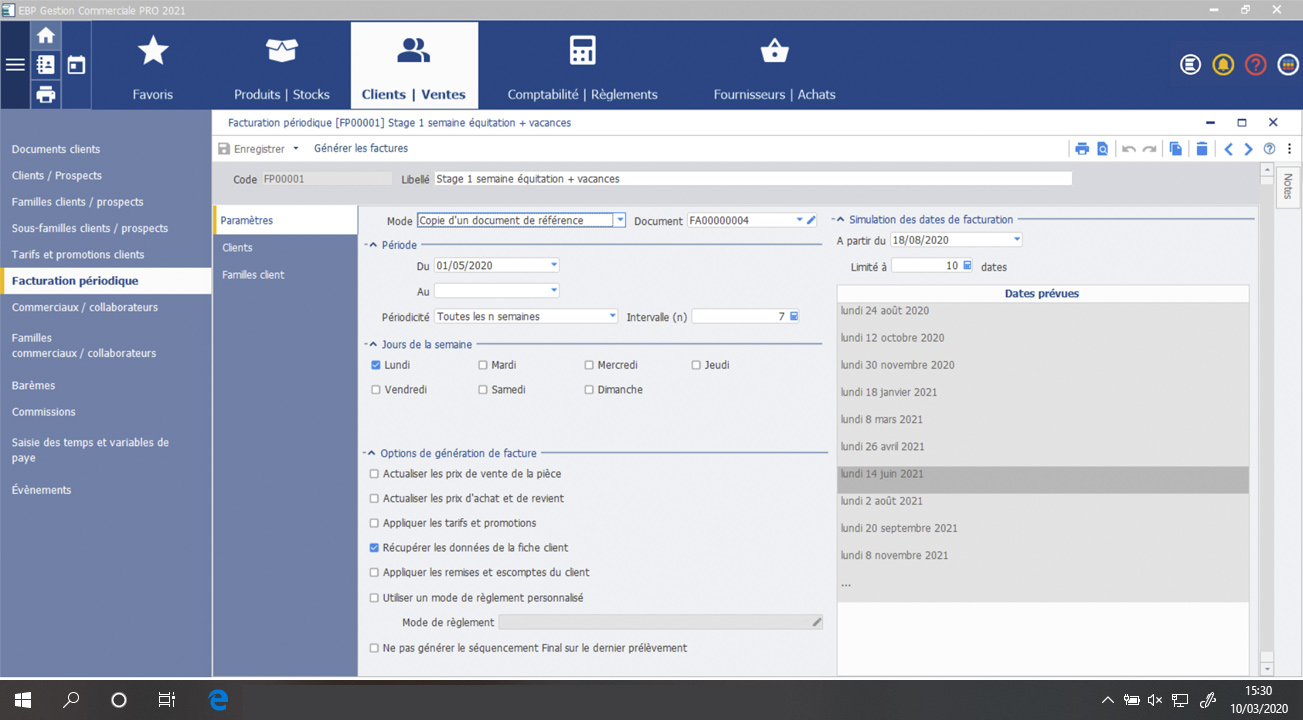Viewport: 1303px width, 720px height.
Task: Select the Clients side tab
Action: (x=285, y=248)
